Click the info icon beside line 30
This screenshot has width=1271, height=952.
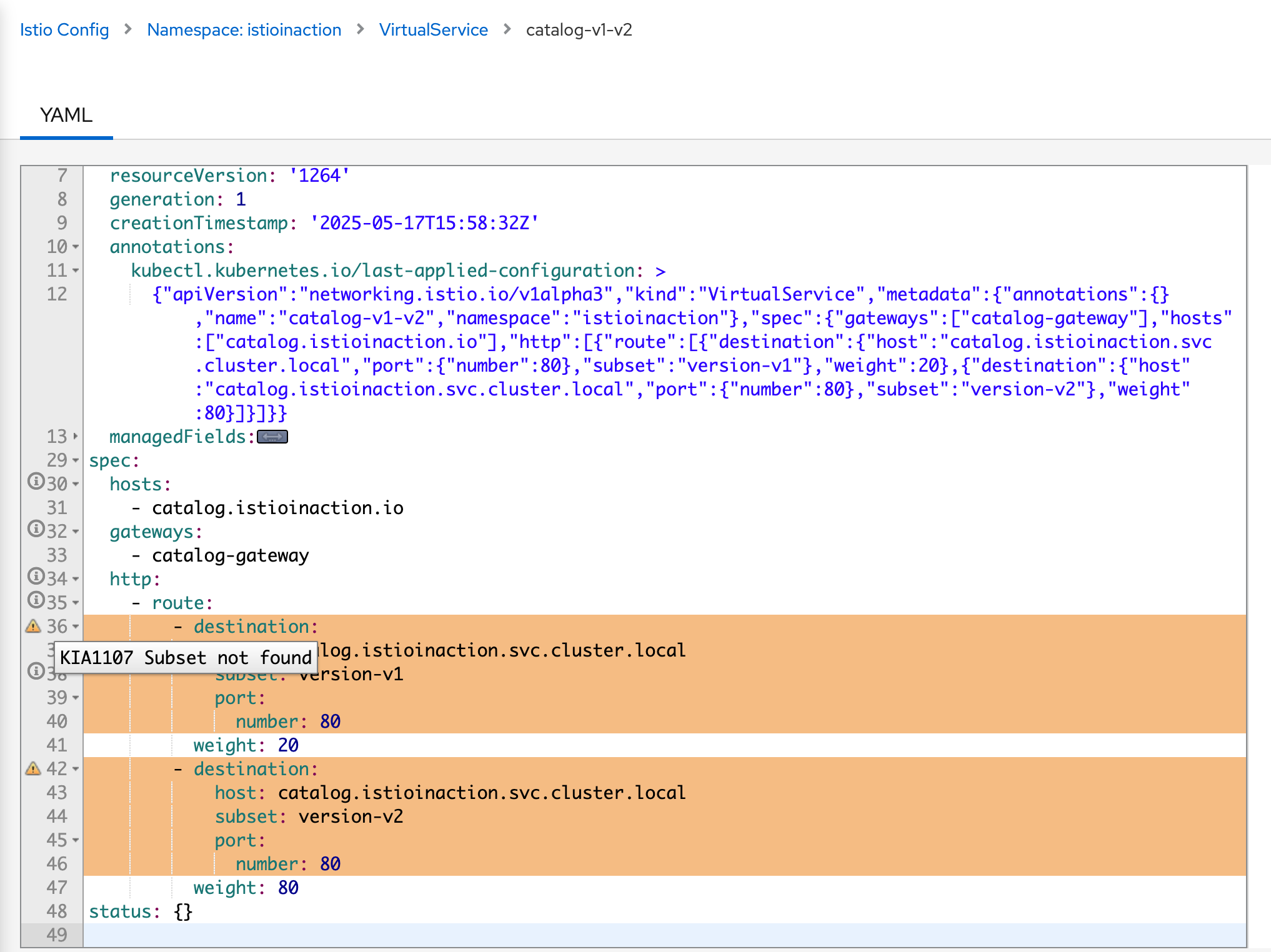tap(36, 482)
